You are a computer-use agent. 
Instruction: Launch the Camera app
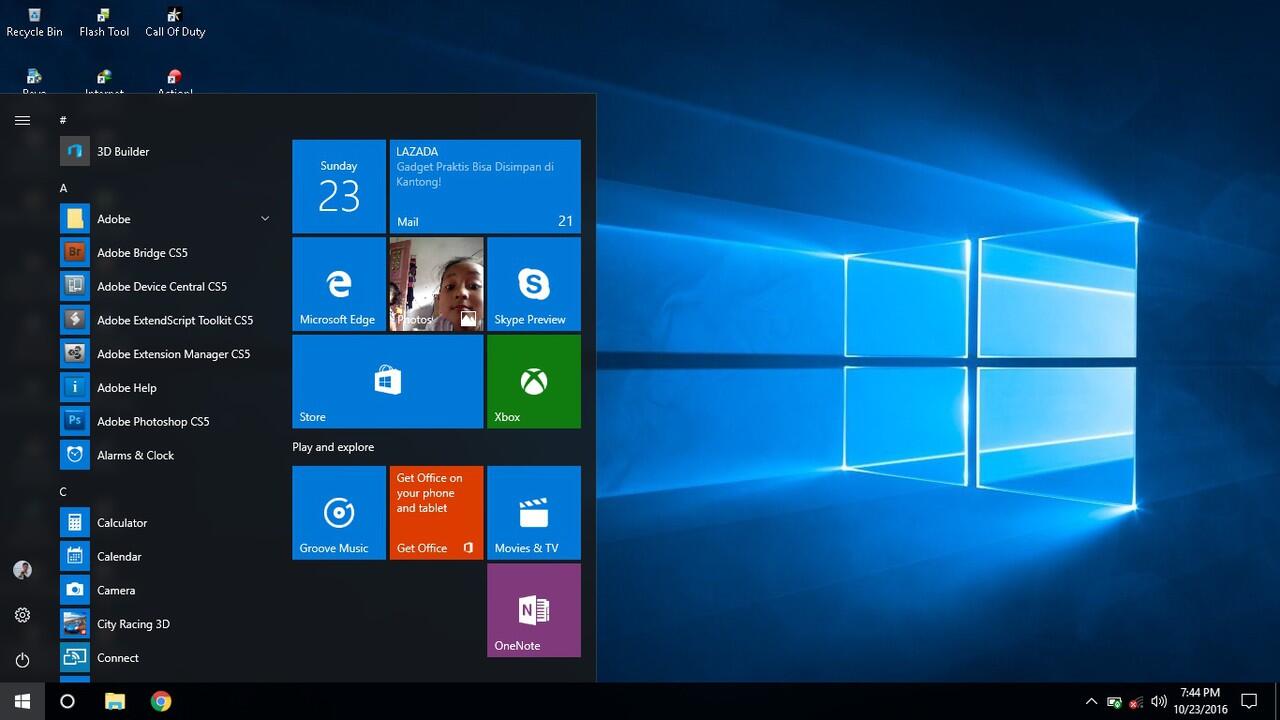point(165,591)
